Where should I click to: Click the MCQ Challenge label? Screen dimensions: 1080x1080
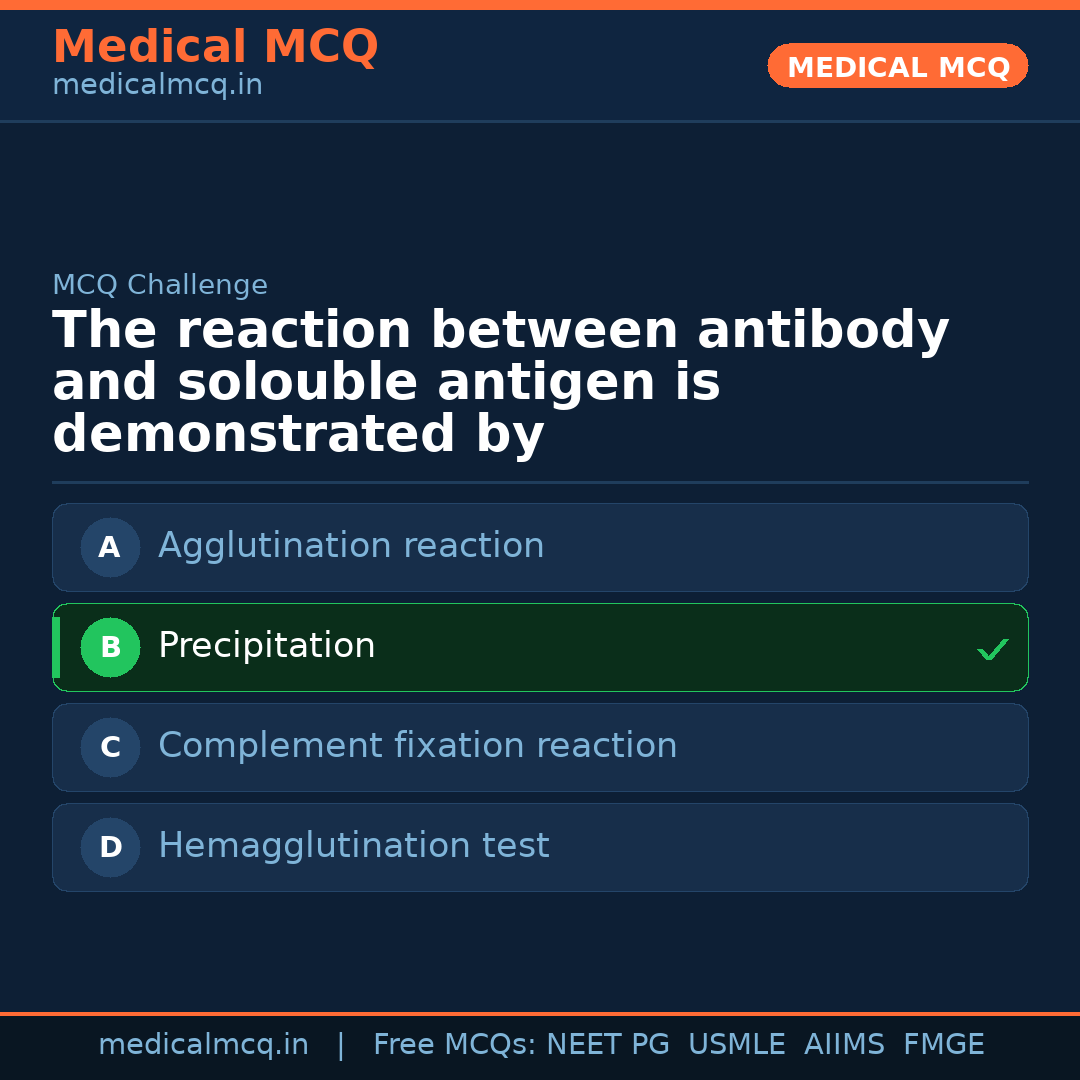tap(160, 285)
